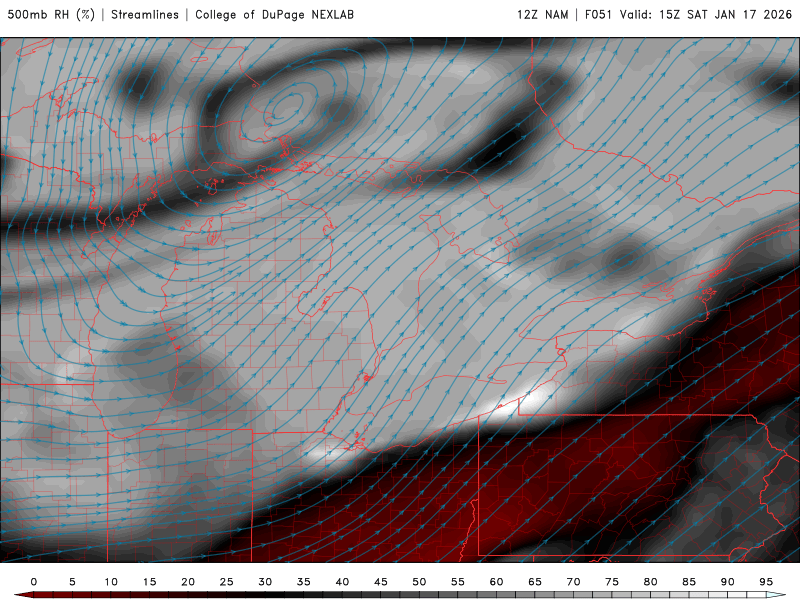Click the '75' colorbar scale label
The image size is (800, 600).
coord(612,582)
